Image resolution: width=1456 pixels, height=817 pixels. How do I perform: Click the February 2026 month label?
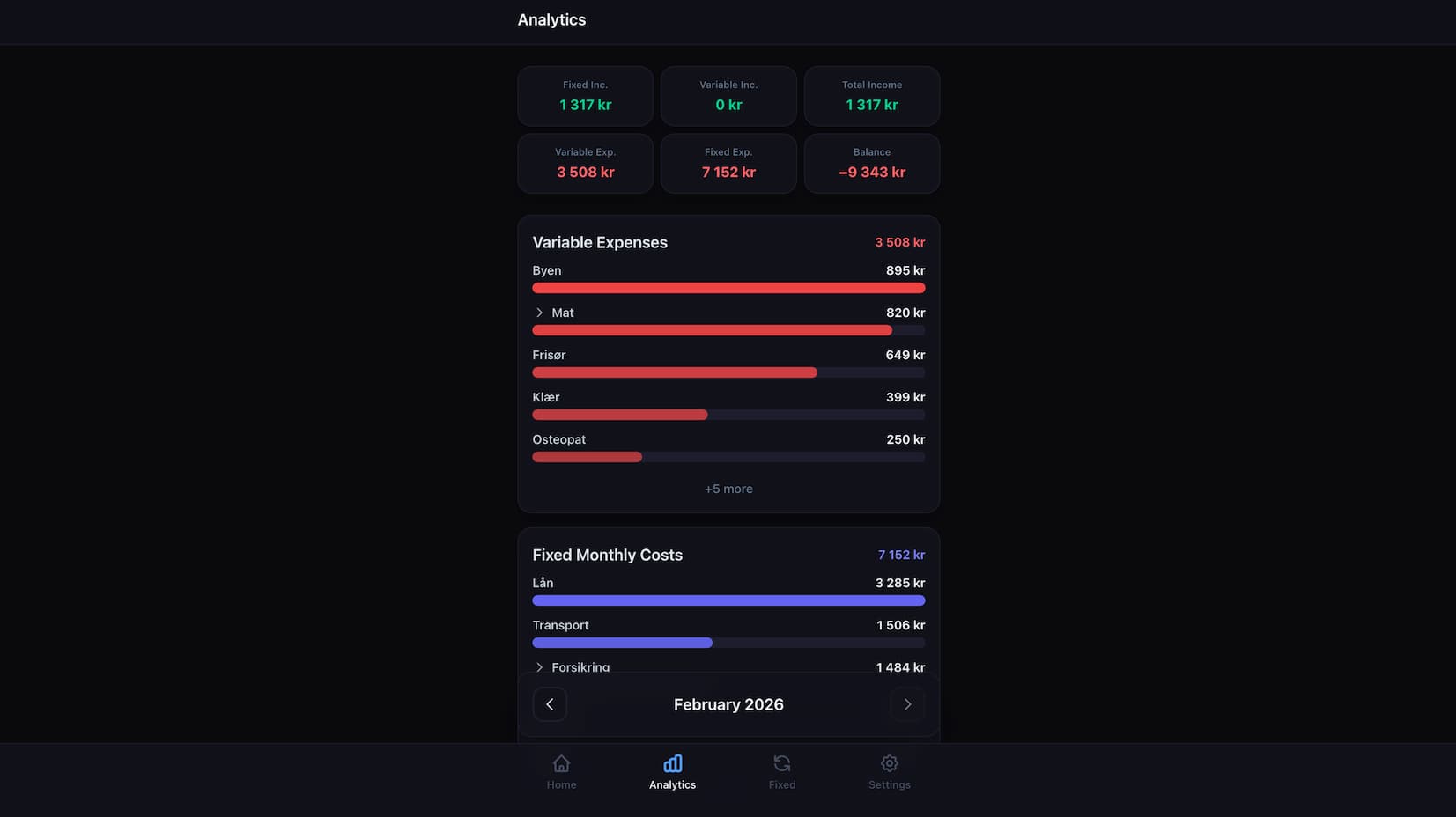[728, 704]
